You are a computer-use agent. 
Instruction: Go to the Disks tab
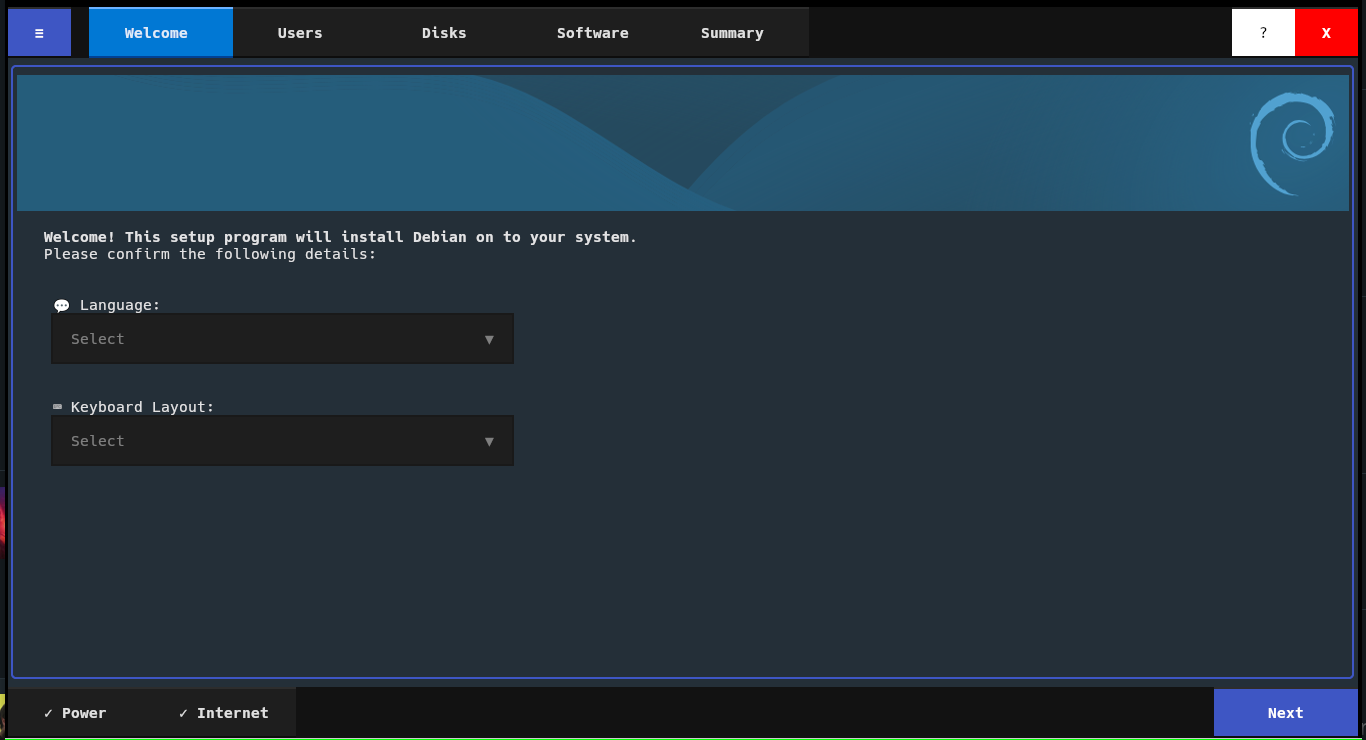[444, 33]
